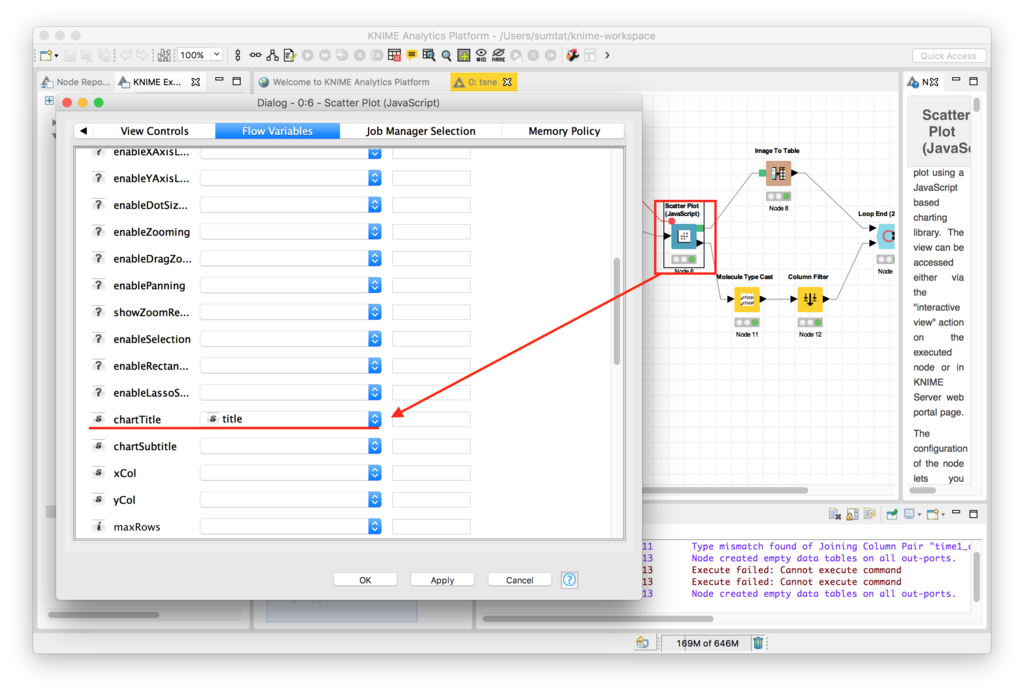Screen dimensions: 1024x693
Task: Click the Cancel button
Action: 519,579
